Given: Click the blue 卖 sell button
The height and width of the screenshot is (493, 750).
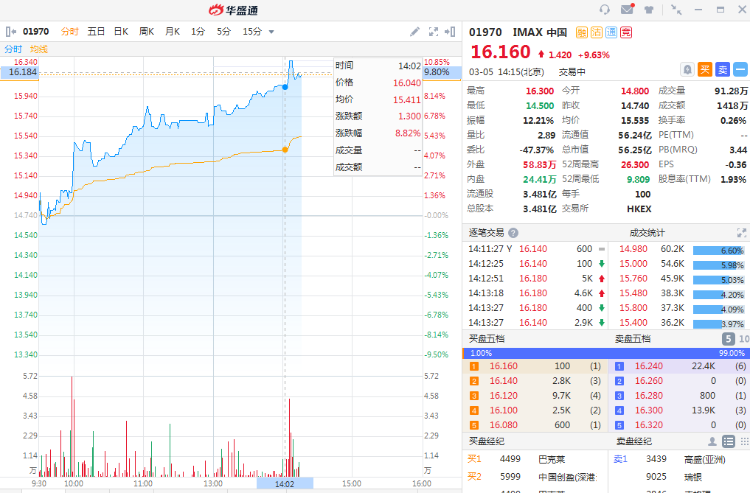Looking at the screenshot, I should [722, 70].
